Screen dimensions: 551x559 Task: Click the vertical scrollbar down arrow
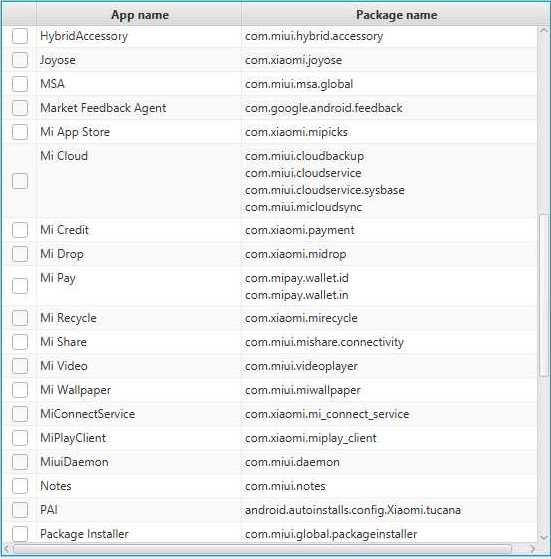click(x=543, y=537)
